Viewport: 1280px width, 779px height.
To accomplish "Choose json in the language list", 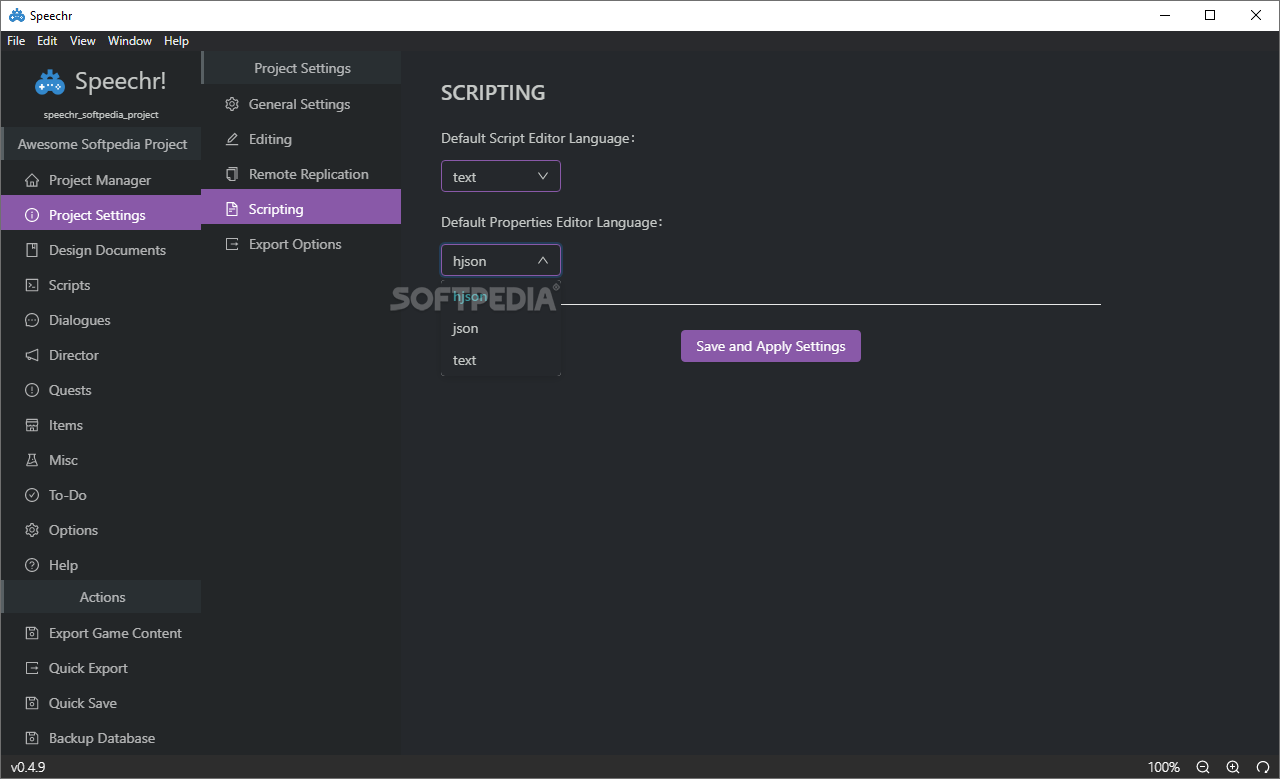I will pyautogui.click(x=501, y=328).
